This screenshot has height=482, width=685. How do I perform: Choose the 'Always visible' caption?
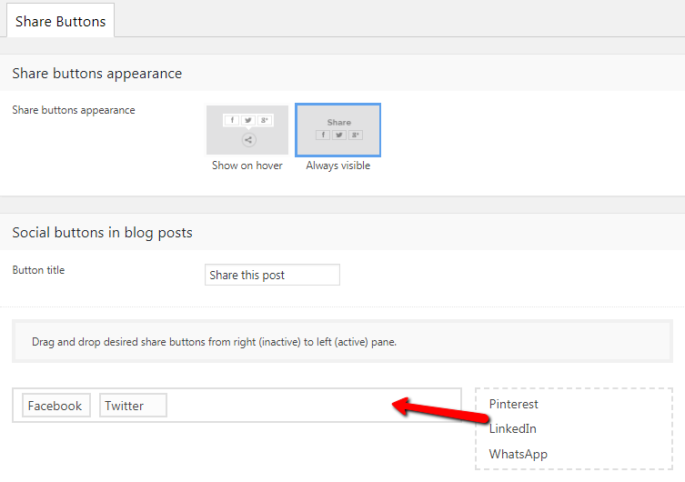click(338, 166)
